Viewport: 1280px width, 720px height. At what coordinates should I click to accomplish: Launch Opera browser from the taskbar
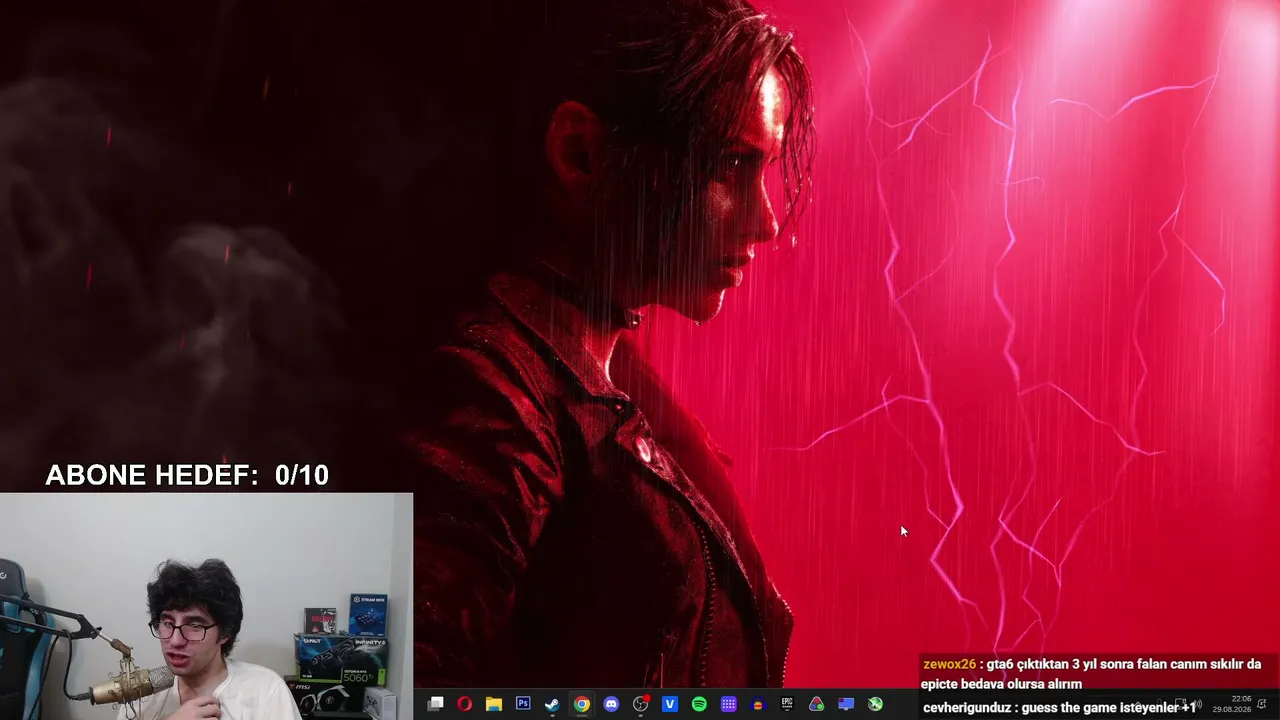[464, 704]
